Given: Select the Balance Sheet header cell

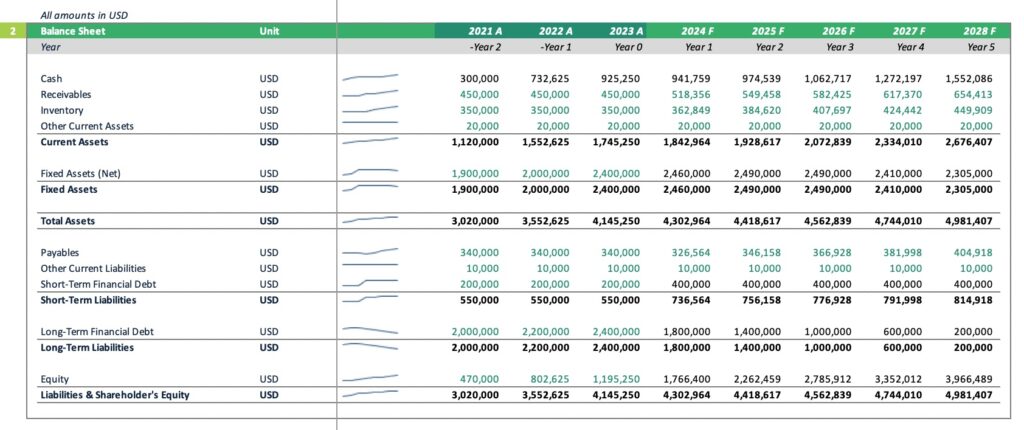Looking at the screenshot, I should (72, 31).
